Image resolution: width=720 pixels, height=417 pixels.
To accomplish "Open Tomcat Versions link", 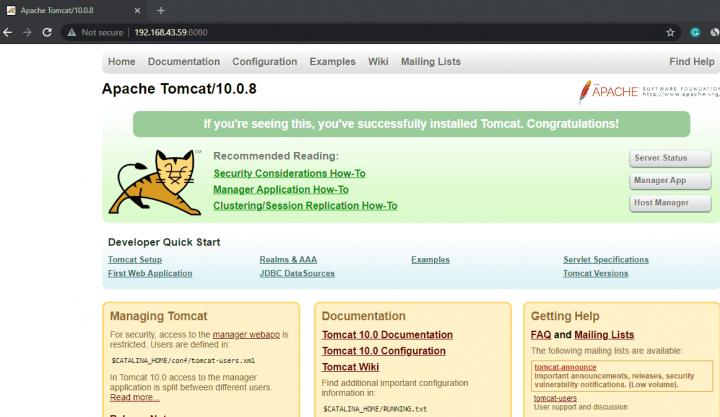I will [x=596, y=273].
